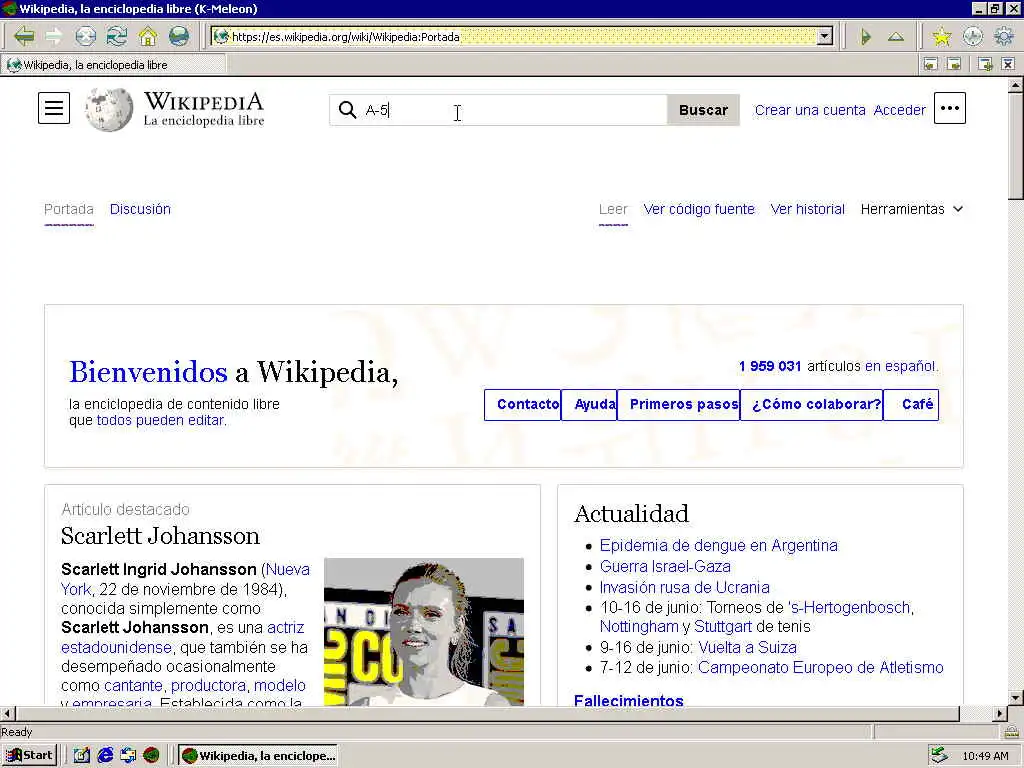The height and width of the screenshot is (768, 1024).
Task: Open 'Epidemia de dengue en Argentina' link
Action: click(x=718, y=545)
